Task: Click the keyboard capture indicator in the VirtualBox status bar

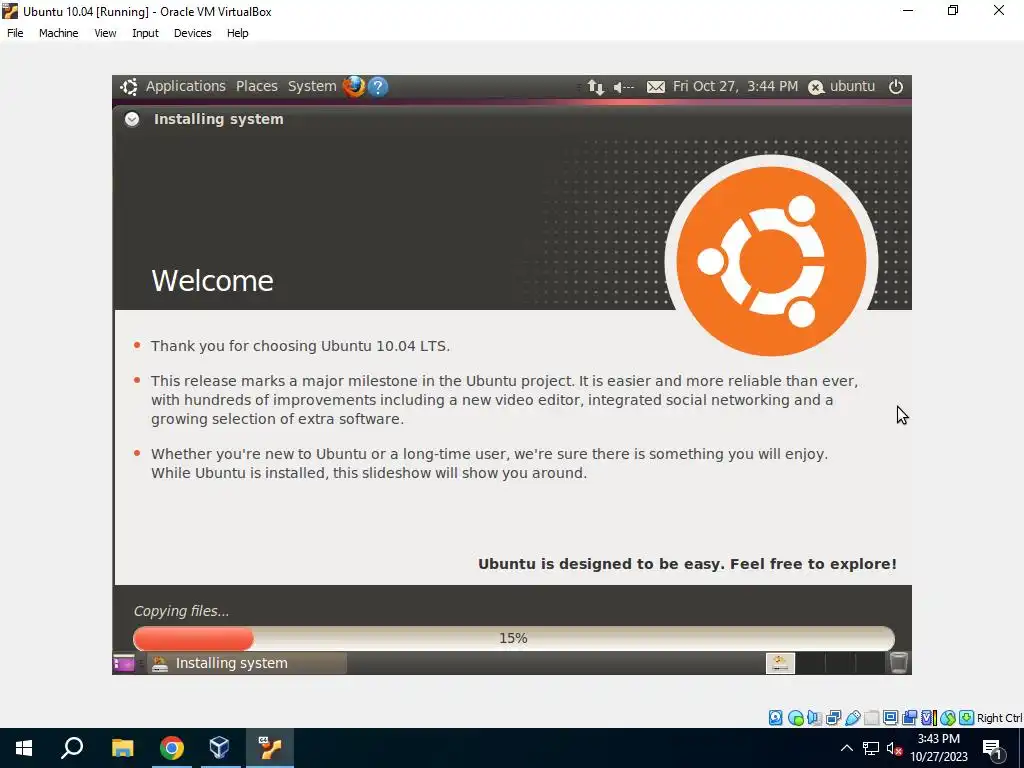Action: pyautogui.click(x=967, y=718)
